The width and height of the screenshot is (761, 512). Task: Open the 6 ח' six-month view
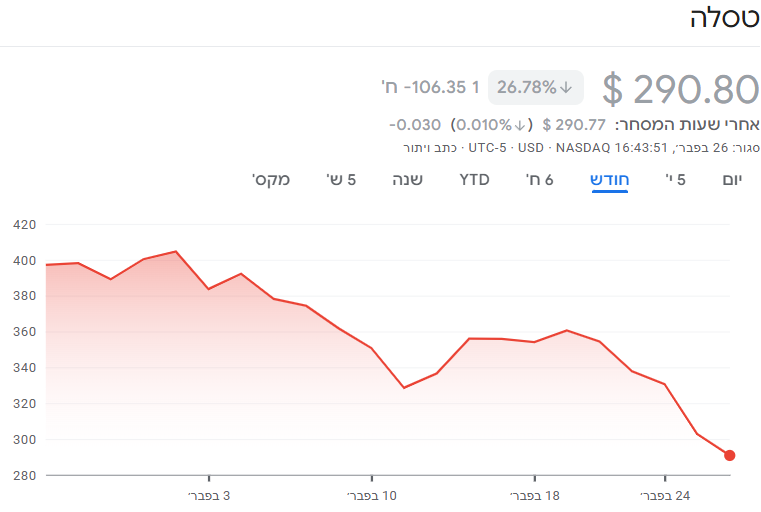tap(541, 180)
